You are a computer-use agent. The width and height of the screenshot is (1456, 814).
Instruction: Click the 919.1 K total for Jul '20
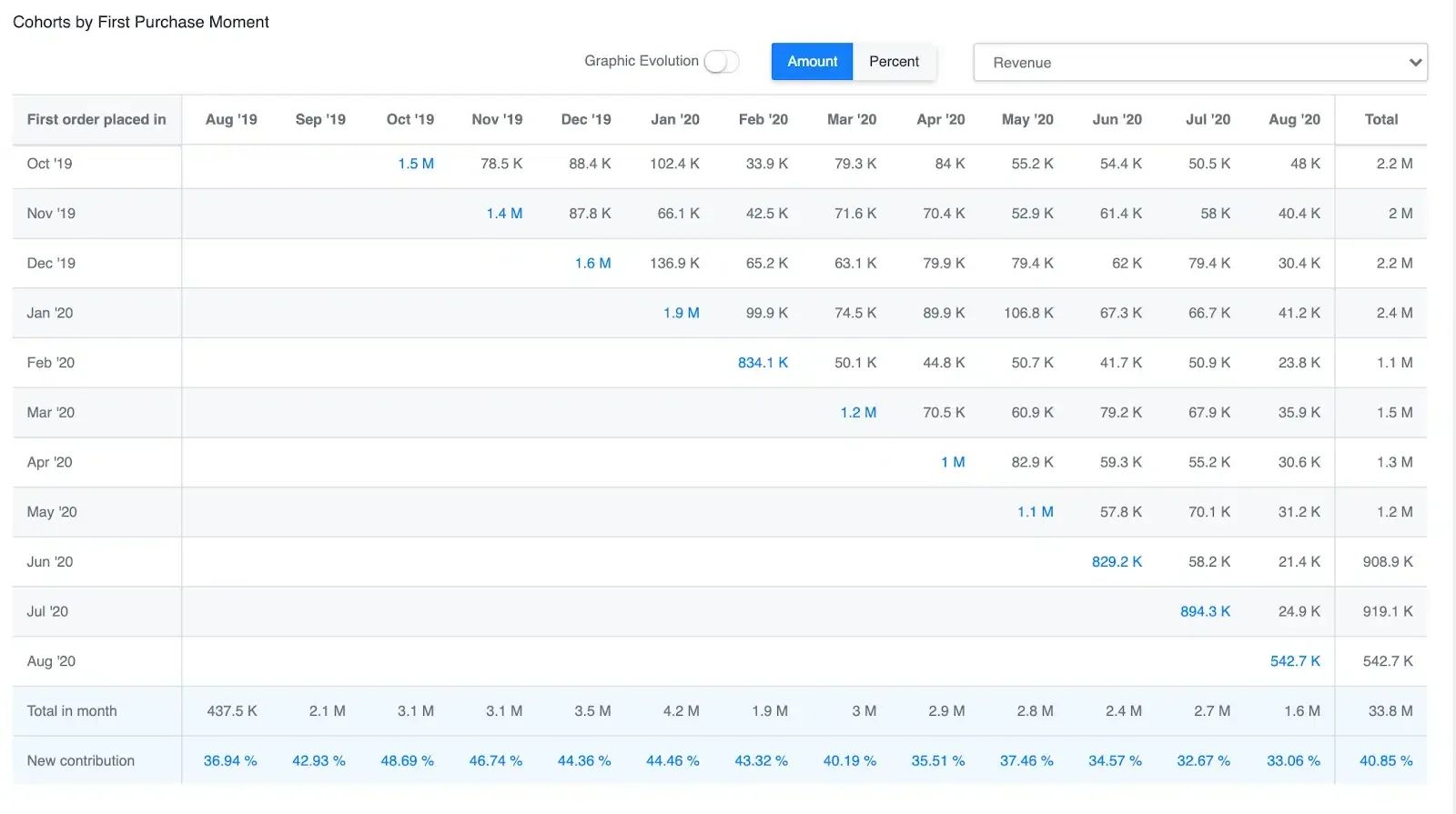(x=1388, y=612)
